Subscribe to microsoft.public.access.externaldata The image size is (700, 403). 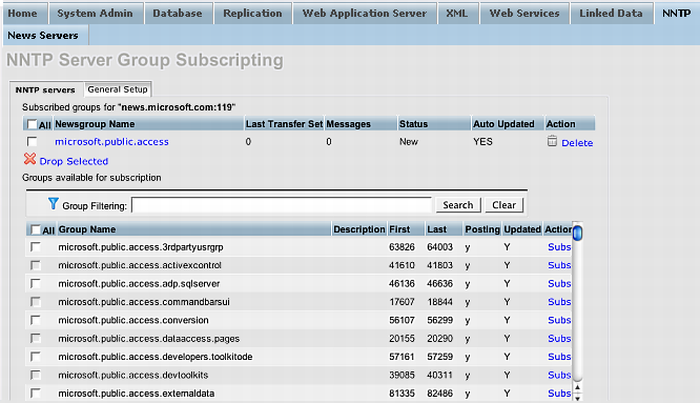pos(559,393)
